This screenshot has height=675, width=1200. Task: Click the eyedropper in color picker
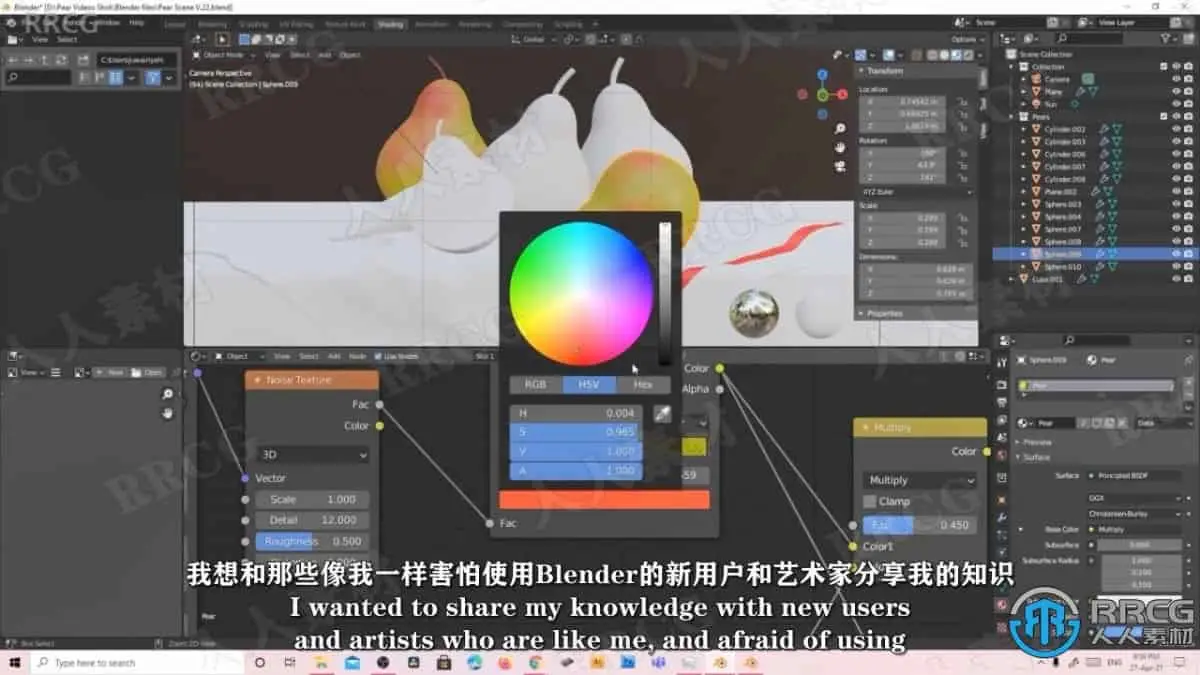662,413
